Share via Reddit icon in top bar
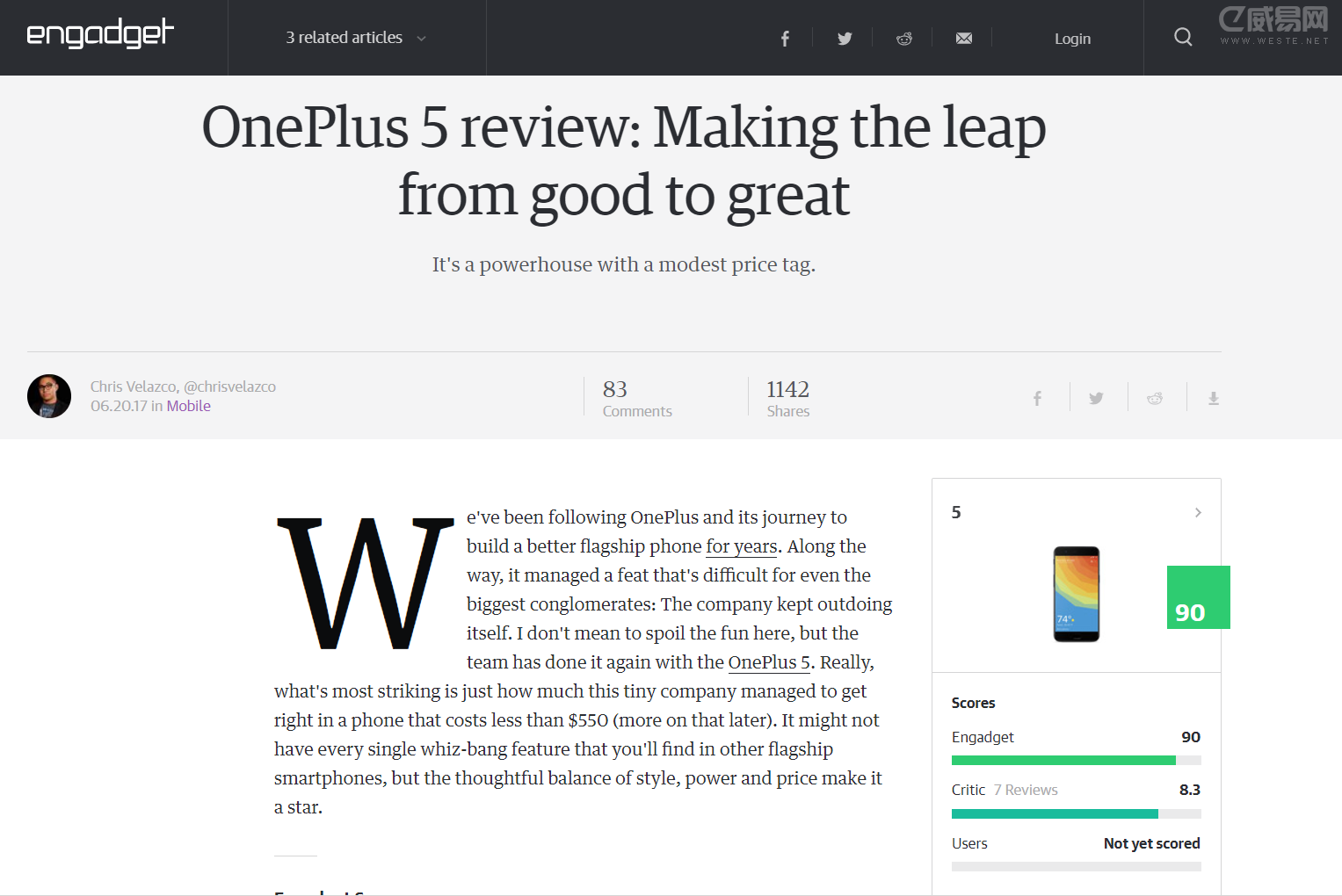1342x896 pixels. tap(903, 39)
